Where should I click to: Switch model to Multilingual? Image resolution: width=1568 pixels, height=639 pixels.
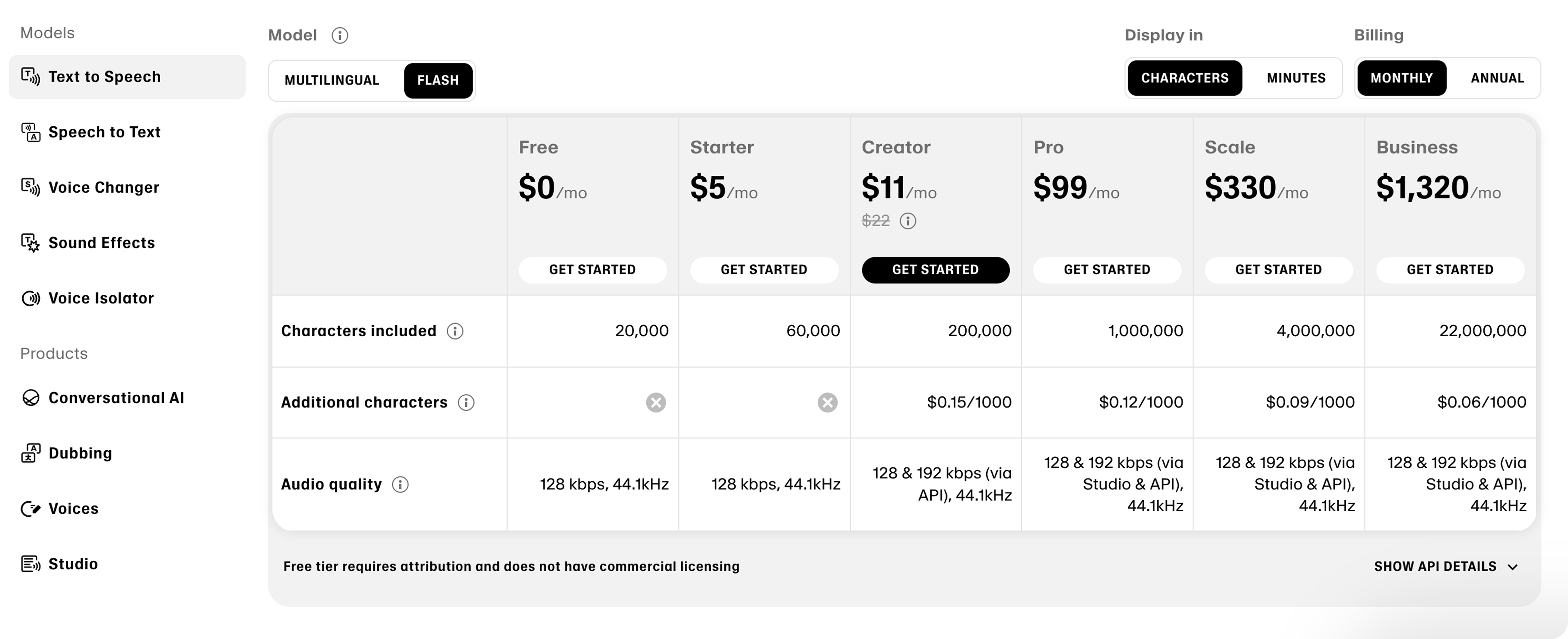pos(332,80)
